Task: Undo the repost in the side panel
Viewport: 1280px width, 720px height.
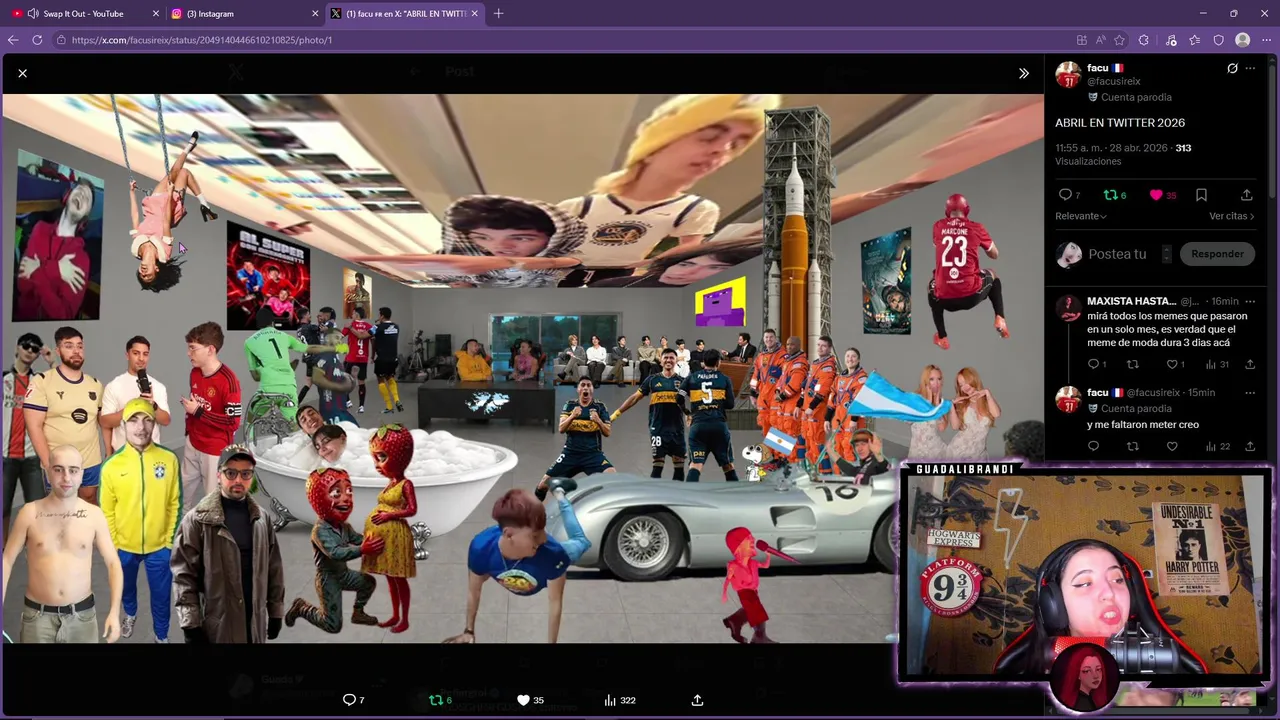Action: pos(1110,195)
